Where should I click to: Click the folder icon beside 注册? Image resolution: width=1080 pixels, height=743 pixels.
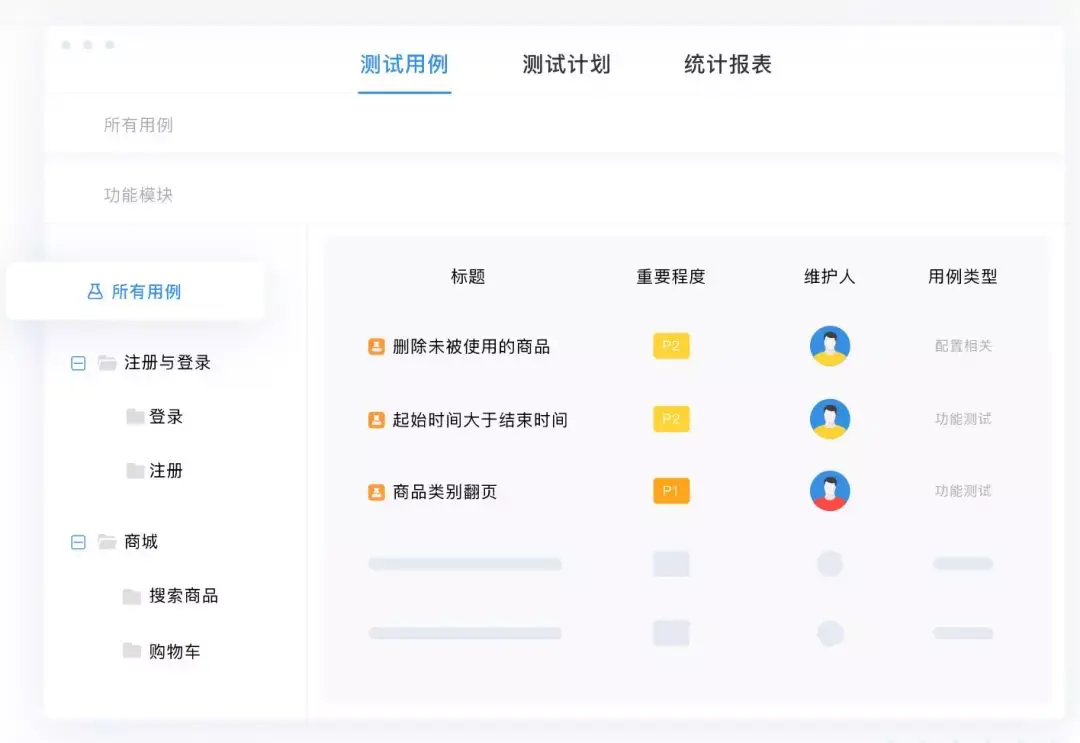pyautogui.click(x=135, y=470)
